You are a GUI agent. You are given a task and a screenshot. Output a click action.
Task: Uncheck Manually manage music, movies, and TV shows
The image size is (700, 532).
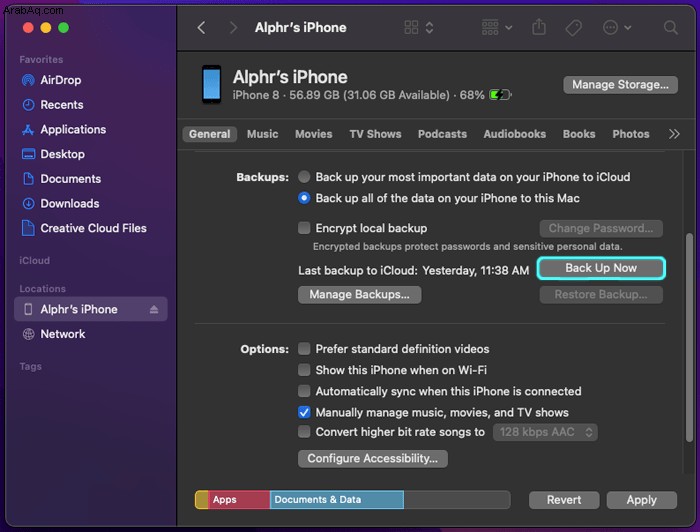click(304, 412)
